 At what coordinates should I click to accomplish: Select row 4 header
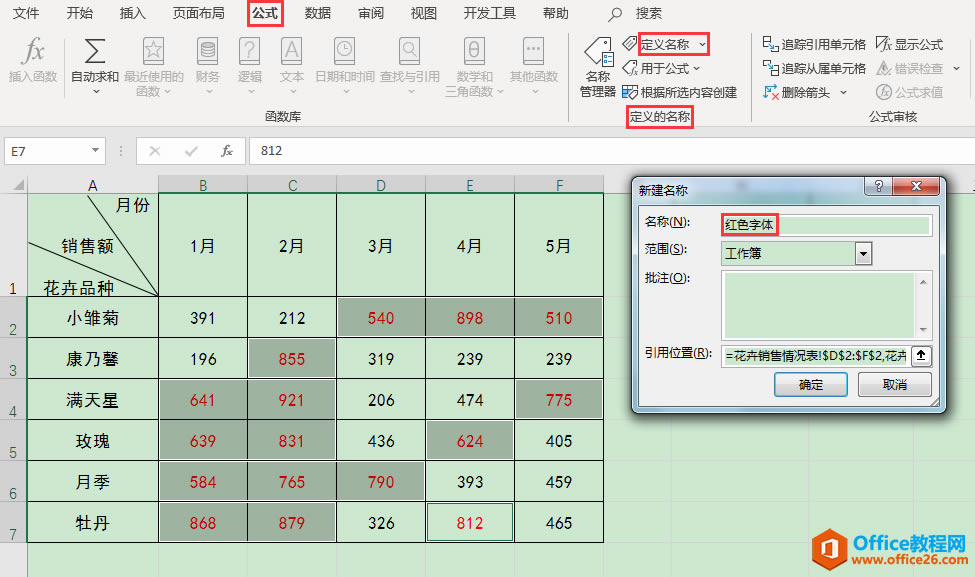tap(13, 399)
